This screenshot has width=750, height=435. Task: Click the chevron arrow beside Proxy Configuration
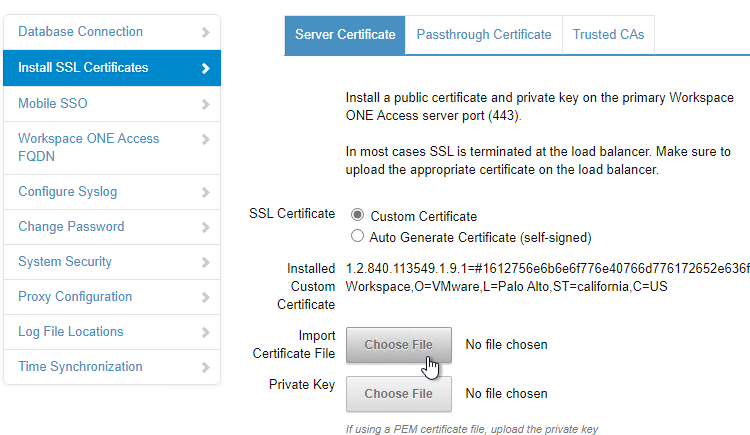pos(206,297)
